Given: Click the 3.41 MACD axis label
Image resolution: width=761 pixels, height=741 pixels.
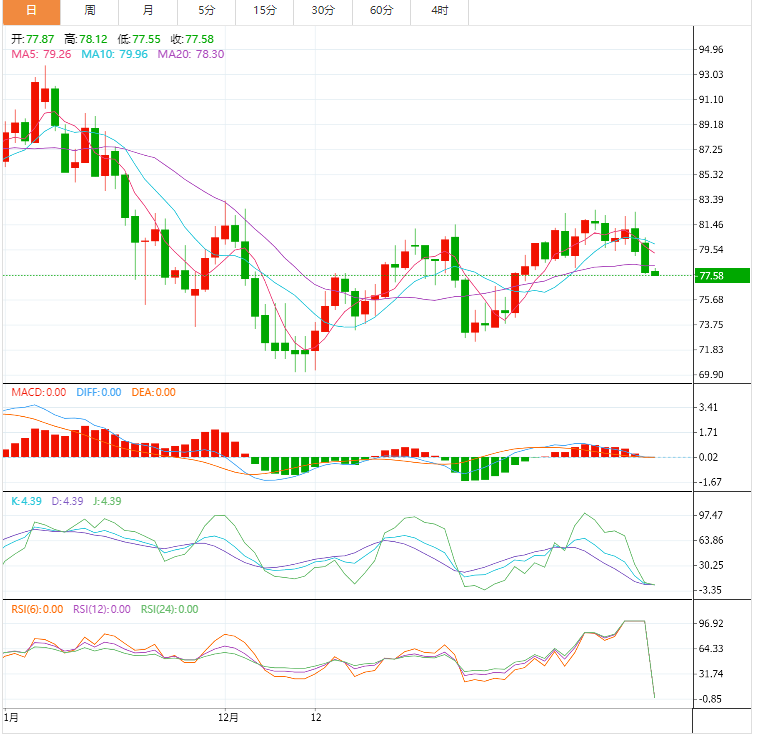Looking at the screenshot, I should [x=708, y=408].
